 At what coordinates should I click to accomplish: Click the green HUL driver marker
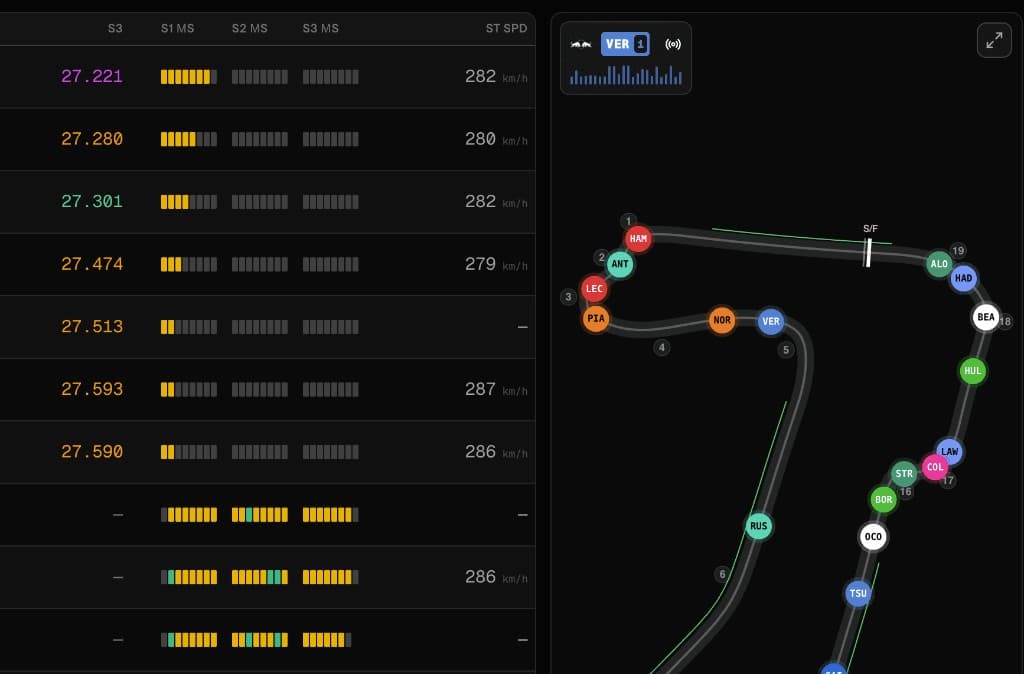tap(972, 371)
